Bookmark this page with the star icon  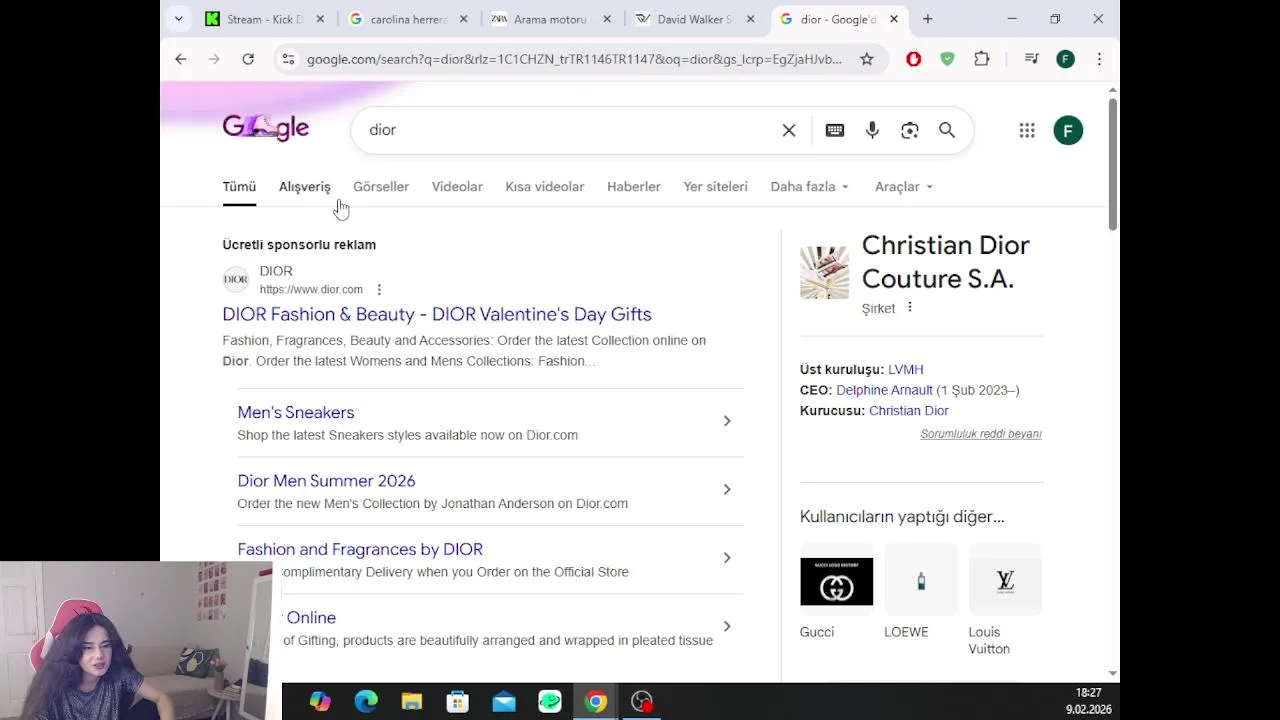867,59
